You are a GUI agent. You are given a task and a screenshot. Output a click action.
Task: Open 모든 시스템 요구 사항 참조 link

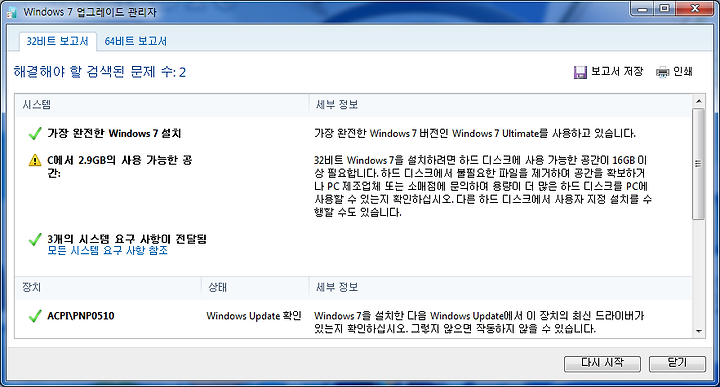click(x=107, y=251)
